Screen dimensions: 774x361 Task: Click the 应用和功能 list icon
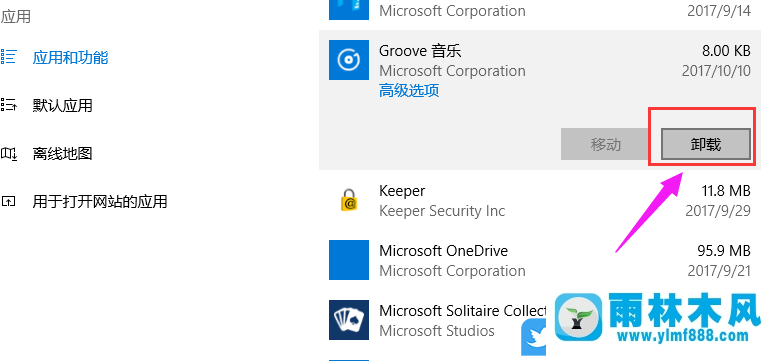(x=8, y=57)
